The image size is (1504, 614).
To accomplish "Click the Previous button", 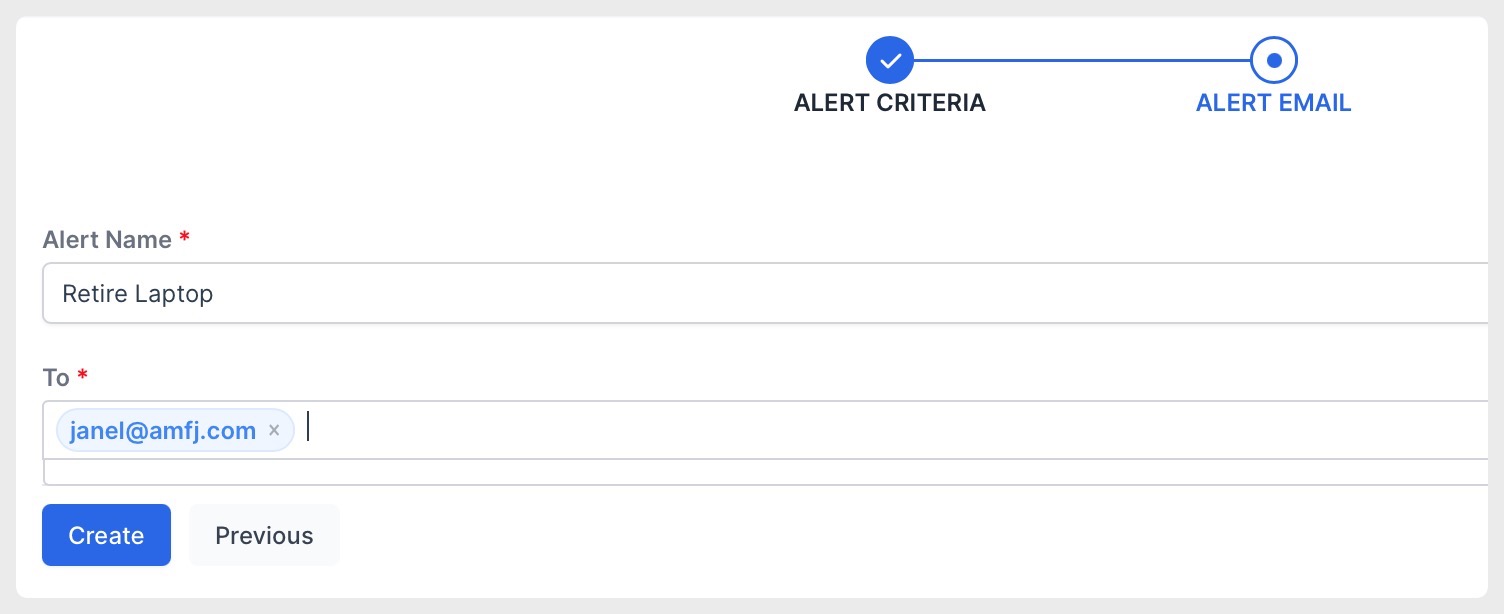I will coord(264,535).
